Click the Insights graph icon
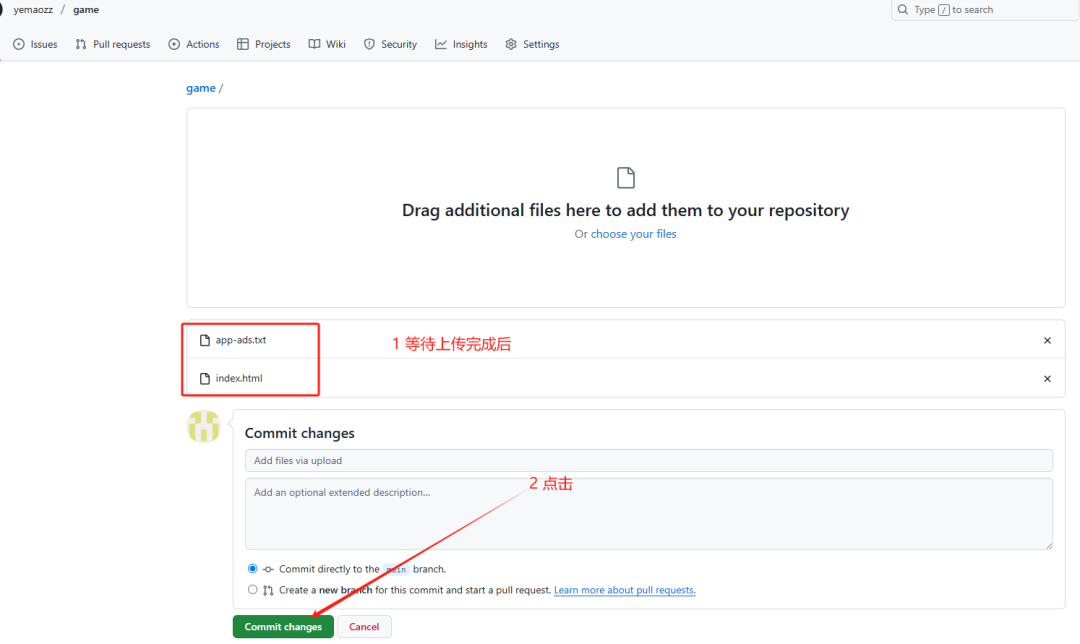 (x=441, y=44)
